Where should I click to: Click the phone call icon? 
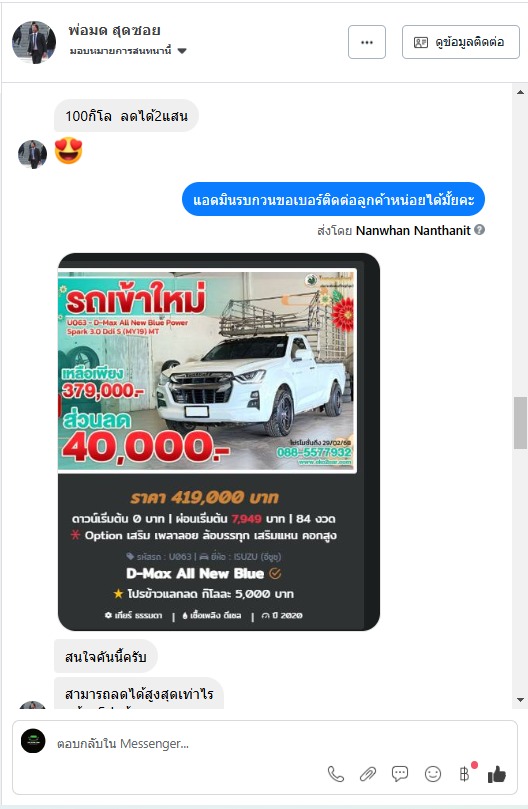pos(335,773)
